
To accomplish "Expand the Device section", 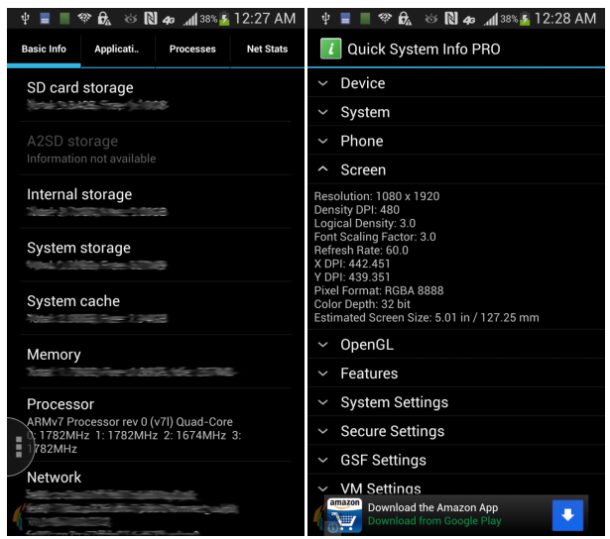I will coord(361,83).
